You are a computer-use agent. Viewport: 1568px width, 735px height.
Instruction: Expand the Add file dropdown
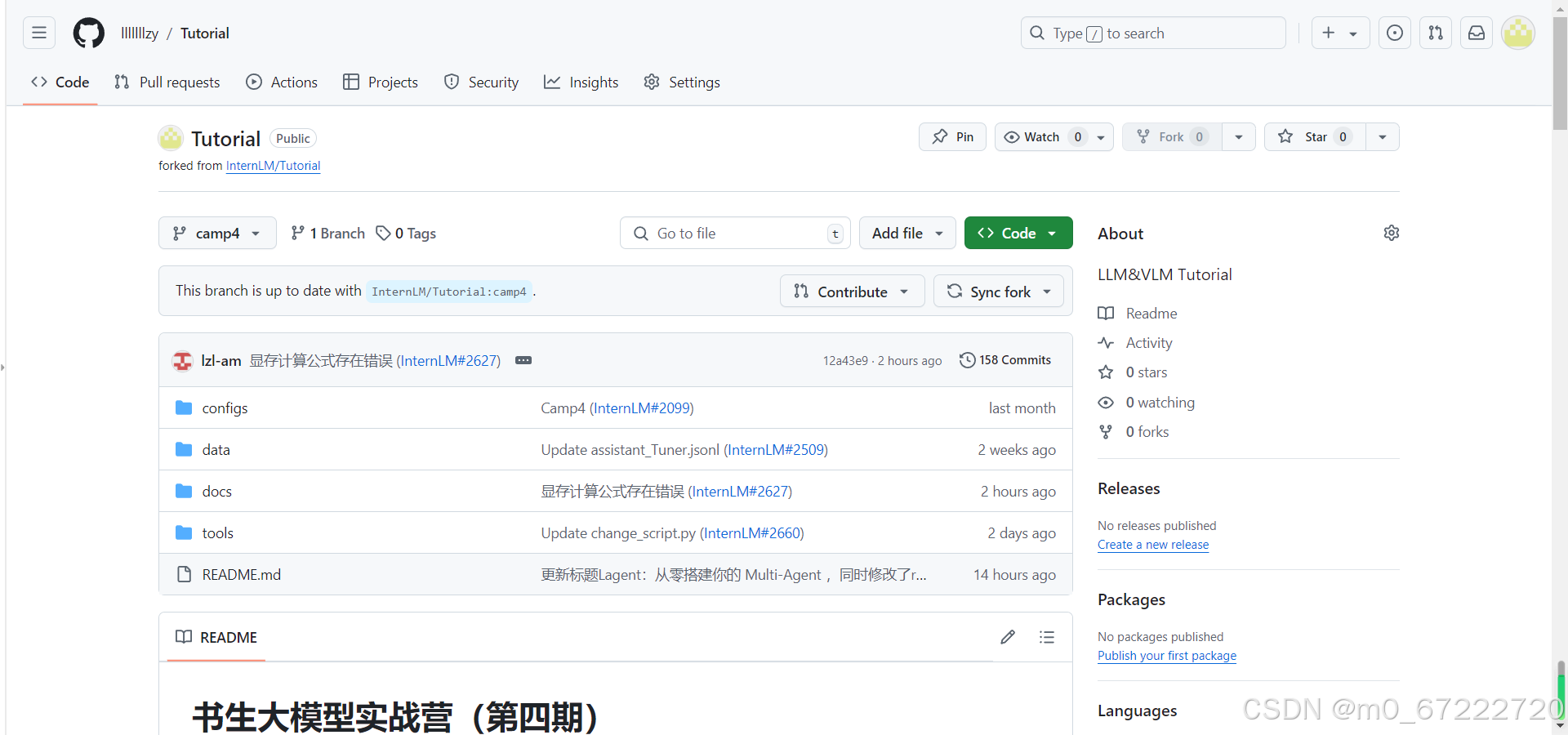tap(906, 233)
